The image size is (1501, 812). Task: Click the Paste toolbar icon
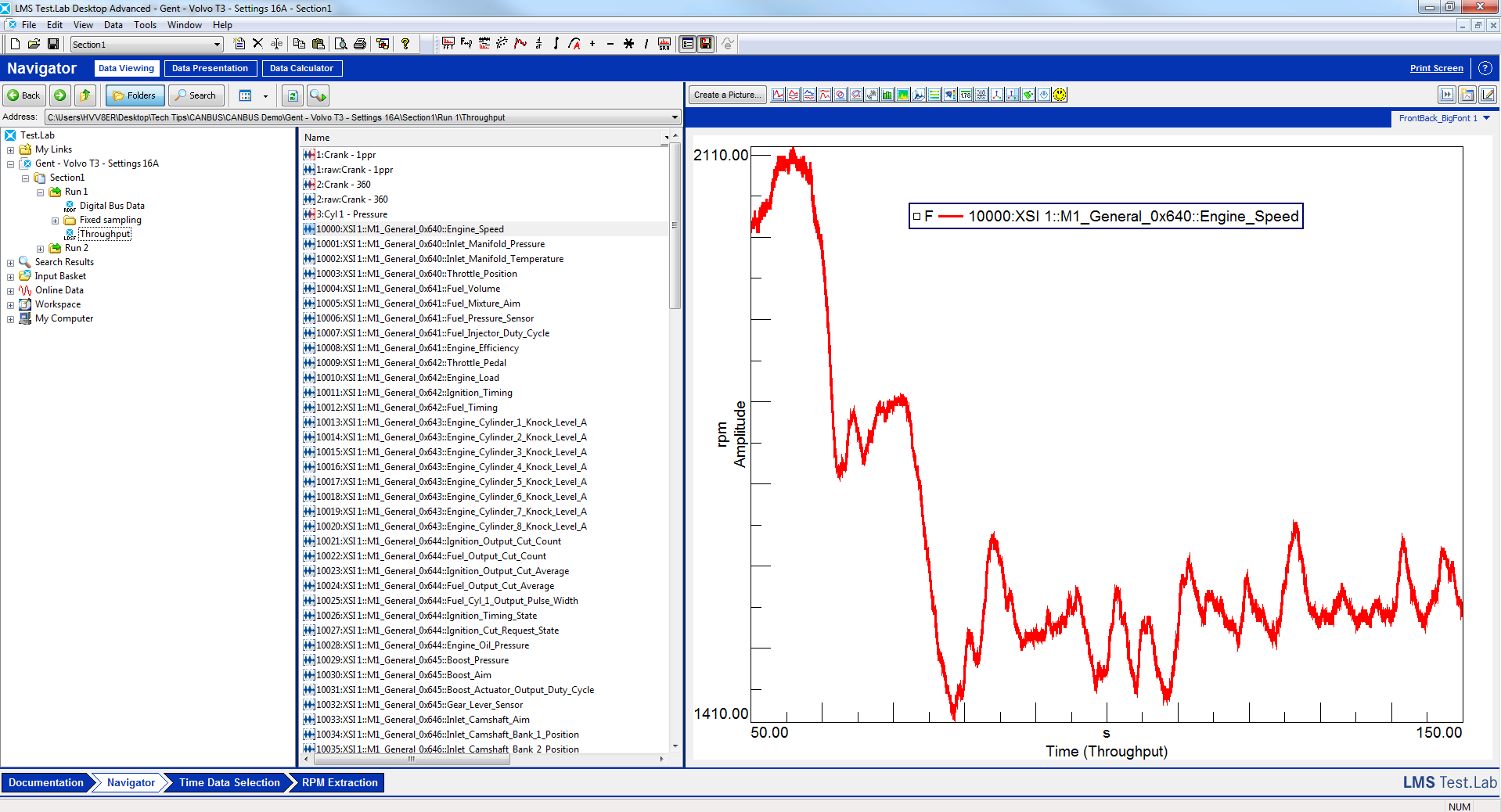pyautogui.click(x=318, y=44)
